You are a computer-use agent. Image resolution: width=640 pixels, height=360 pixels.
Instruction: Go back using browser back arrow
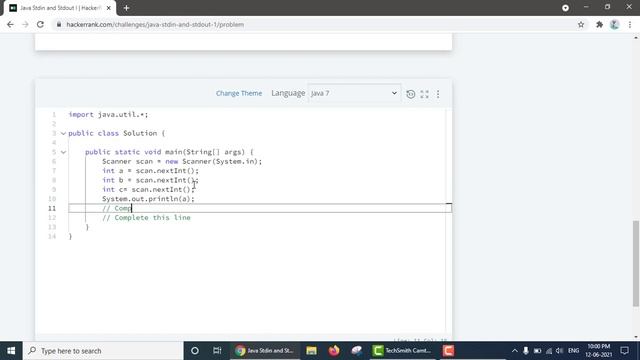pos(10,24)
